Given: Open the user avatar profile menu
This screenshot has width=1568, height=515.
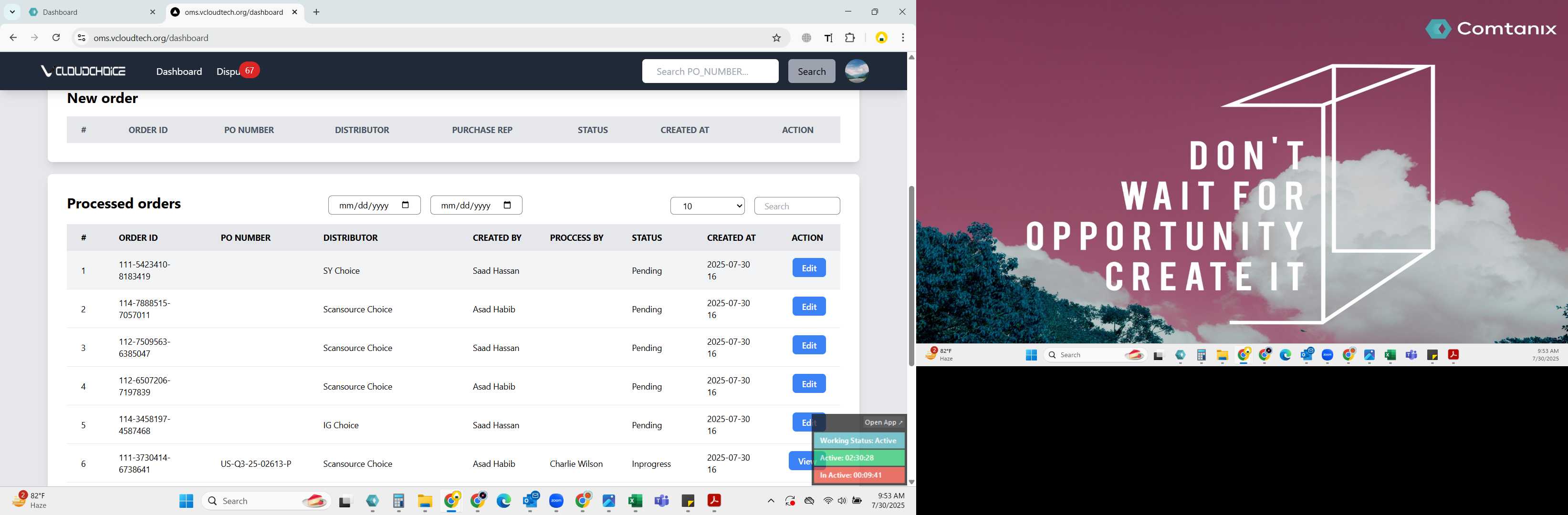Looking at the screenshot, I should pos(857,71).
